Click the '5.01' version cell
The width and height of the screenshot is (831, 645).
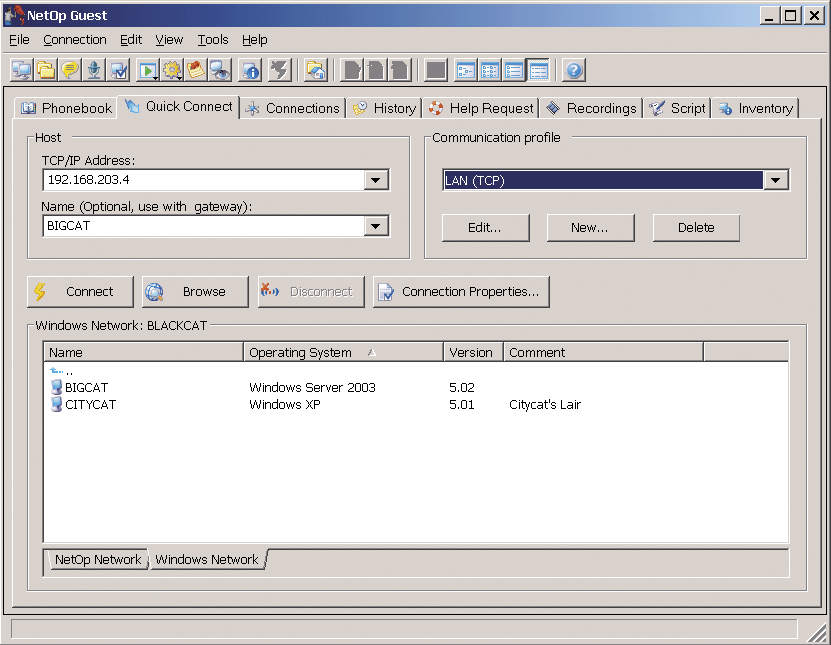point(462,404)
